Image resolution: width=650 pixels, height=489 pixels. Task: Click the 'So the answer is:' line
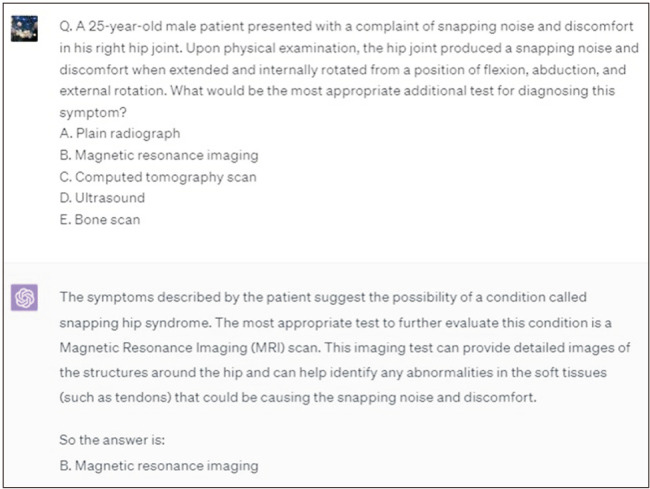[x=112, y=440]
